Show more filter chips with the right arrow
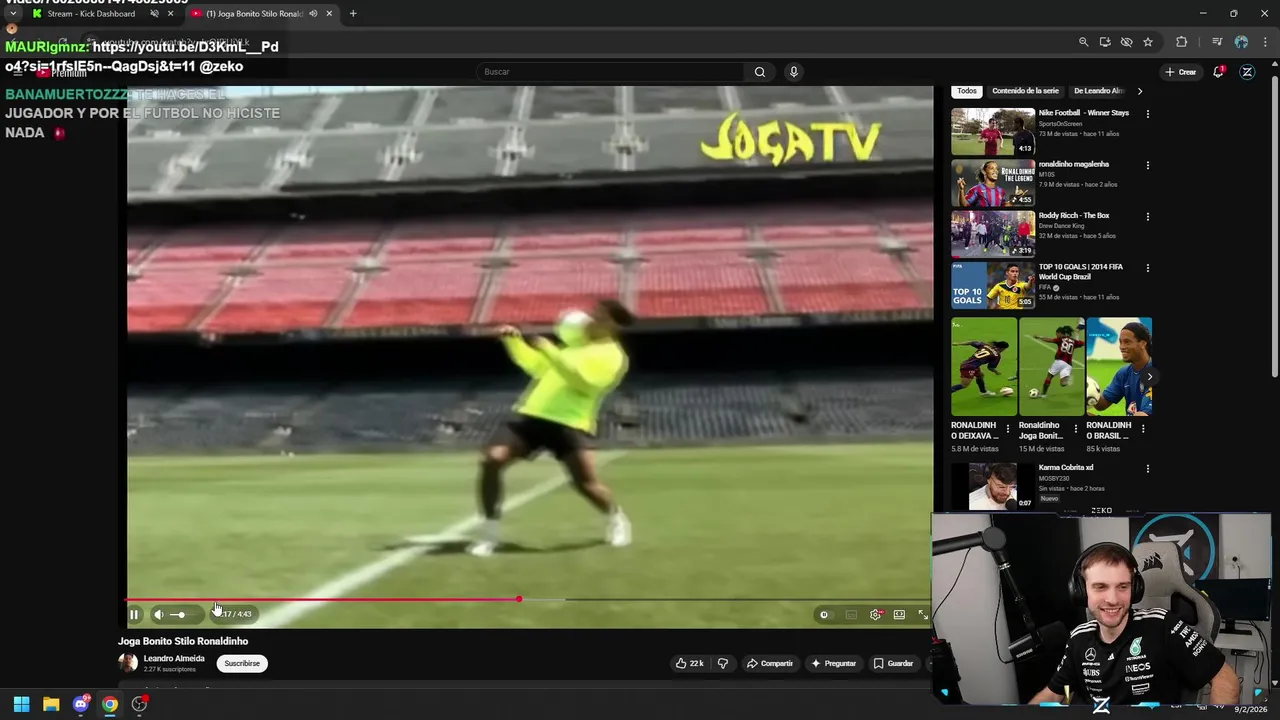This screenshot has height=720, width=1280. [1140, 91]
